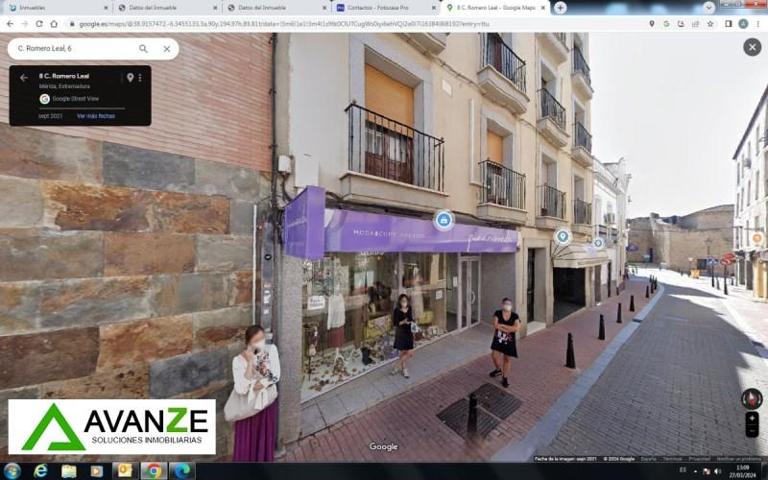Click the location permission icon in address bar

point(651,24)
